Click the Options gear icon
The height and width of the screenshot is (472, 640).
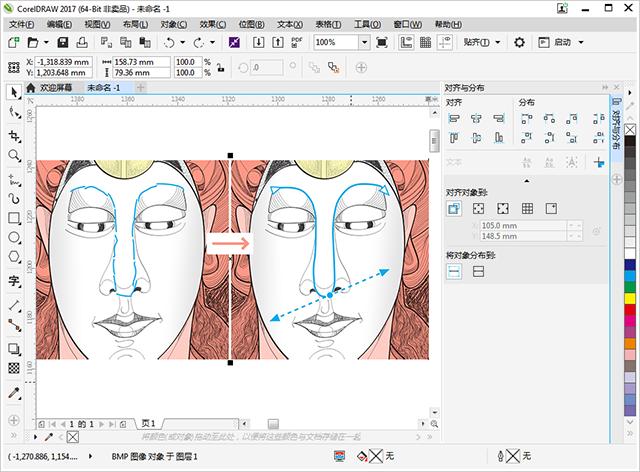tap(519, 42)
